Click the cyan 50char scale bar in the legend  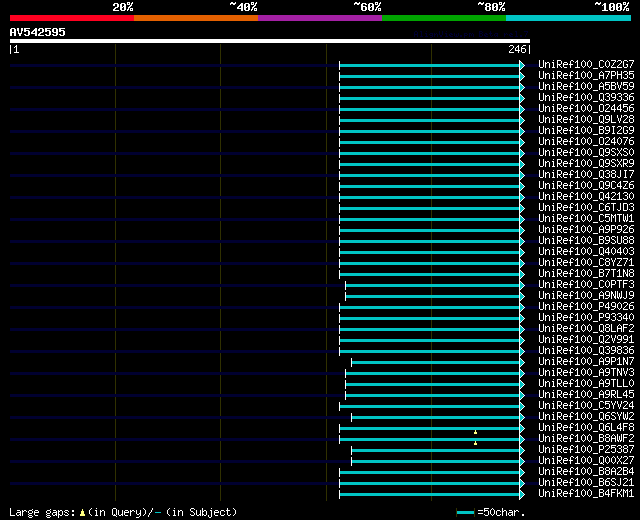466,513
